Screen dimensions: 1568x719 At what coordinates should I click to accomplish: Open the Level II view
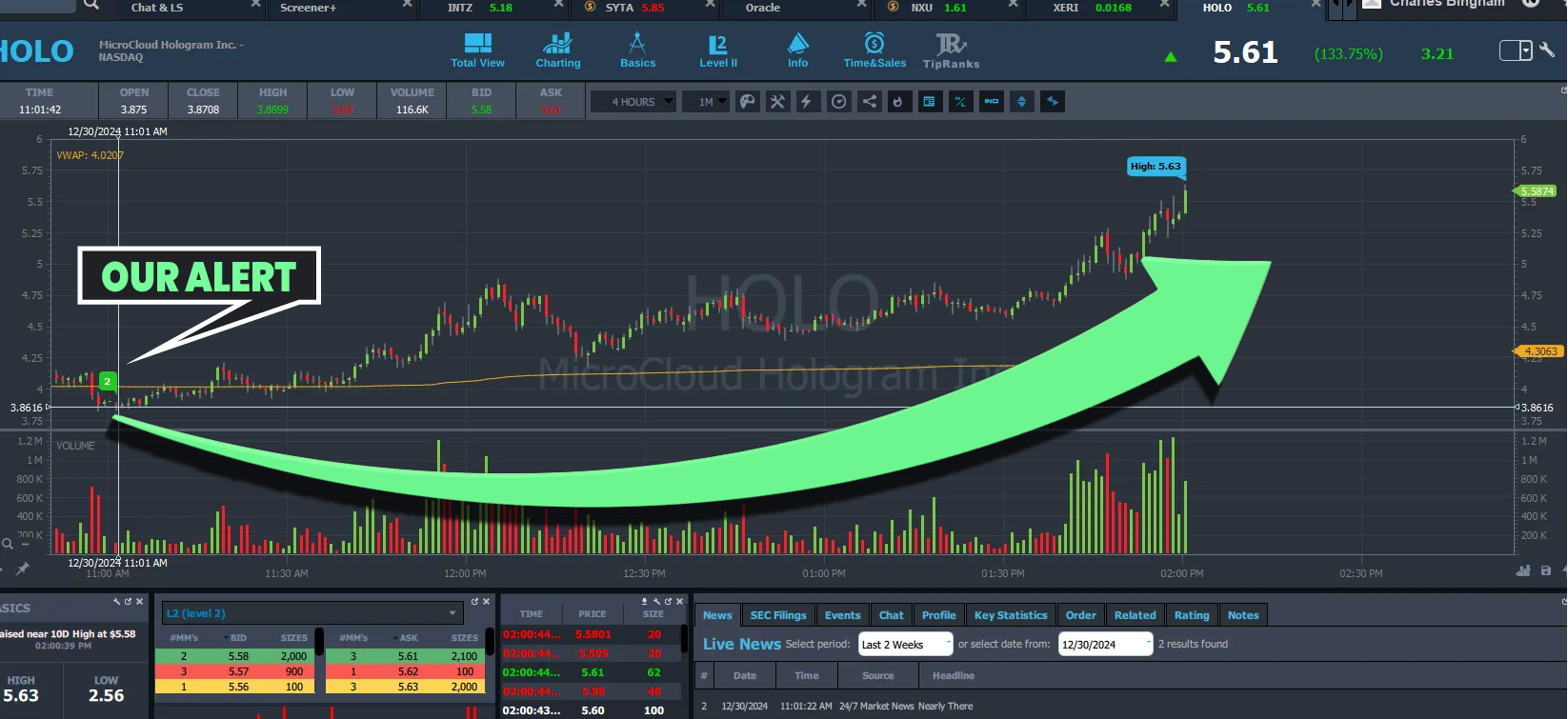click(718, 50)
